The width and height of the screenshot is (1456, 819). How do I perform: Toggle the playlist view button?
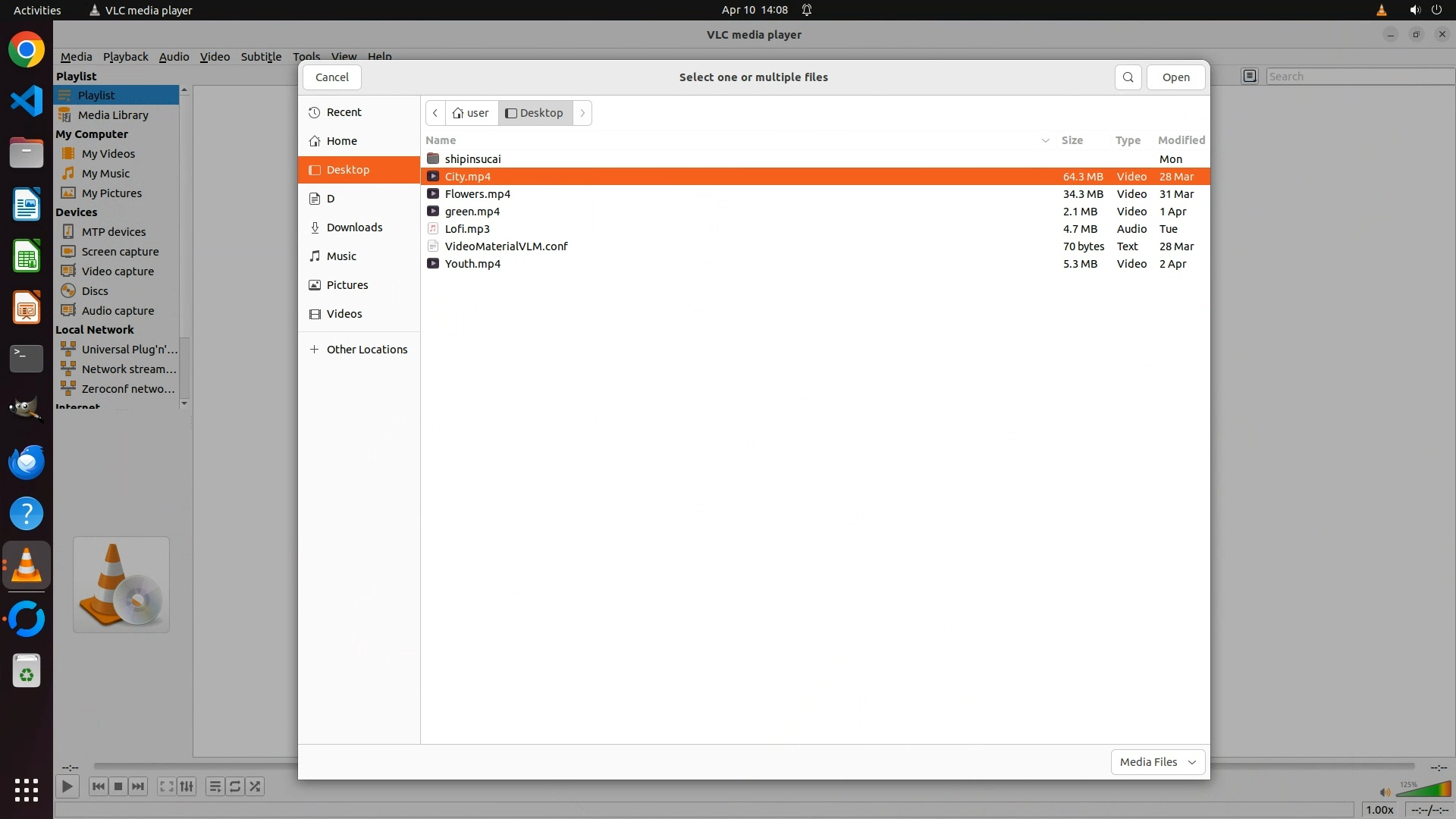tap(215, 786)
